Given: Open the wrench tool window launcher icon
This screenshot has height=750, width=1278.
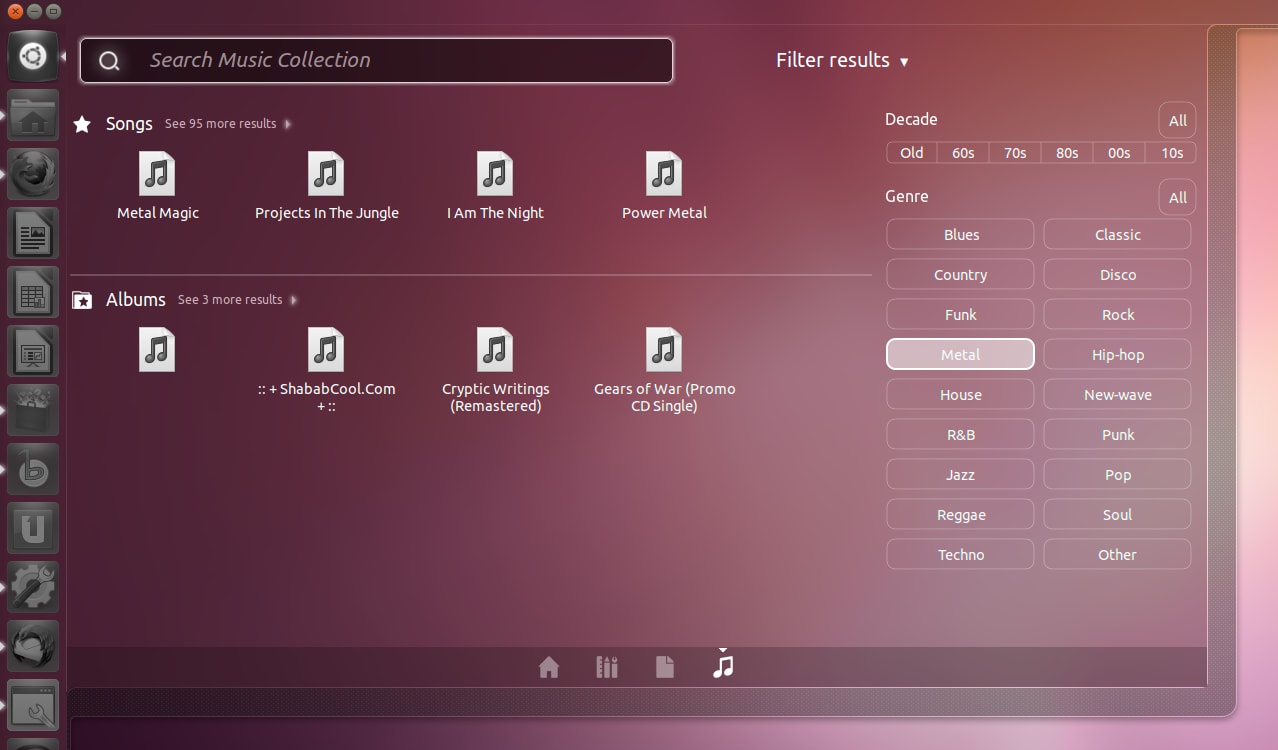Looking at the screenshot, I should point(33,706).
